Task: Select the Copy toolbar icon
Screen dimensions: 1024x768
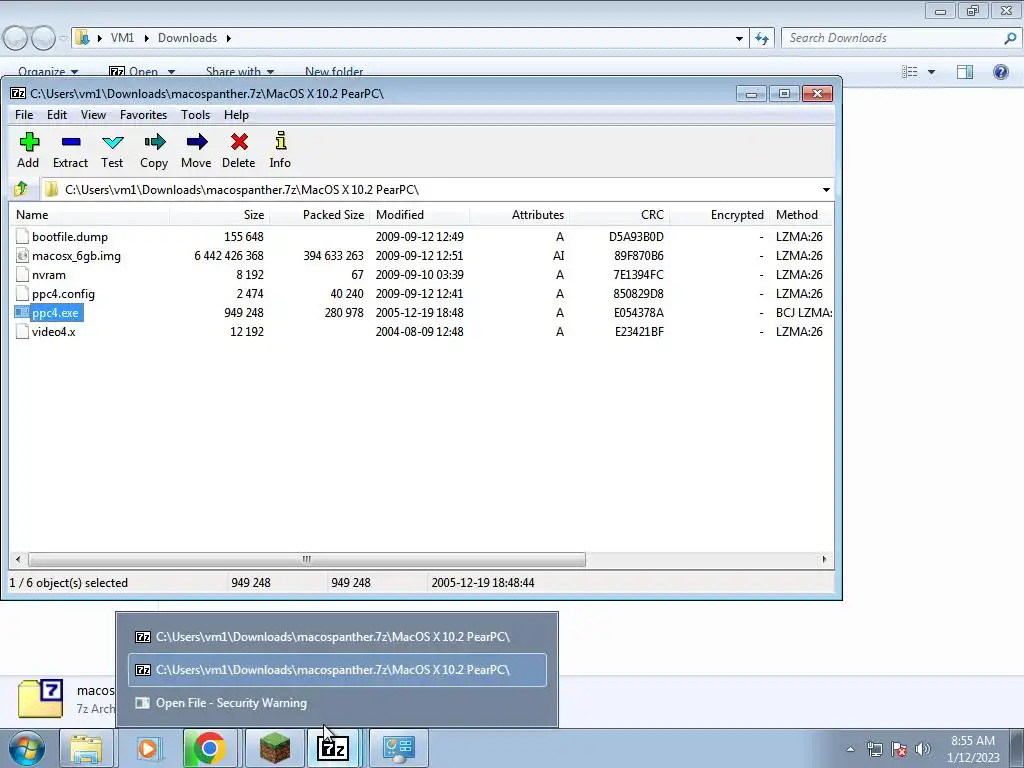Action: (x=155, y=142)
